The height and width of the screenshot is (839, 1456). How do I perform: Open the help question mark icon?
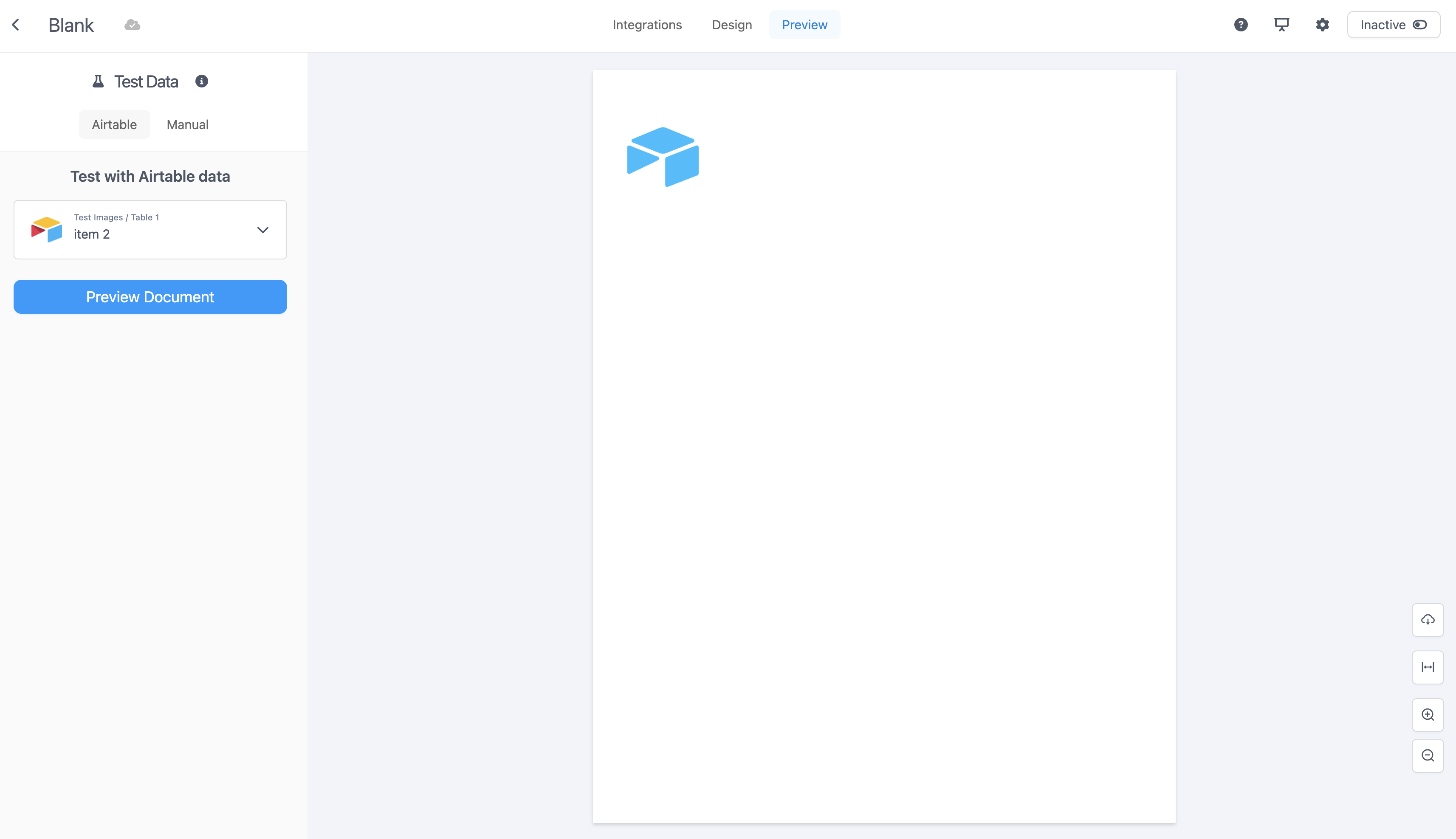[x=1240, y=25]
